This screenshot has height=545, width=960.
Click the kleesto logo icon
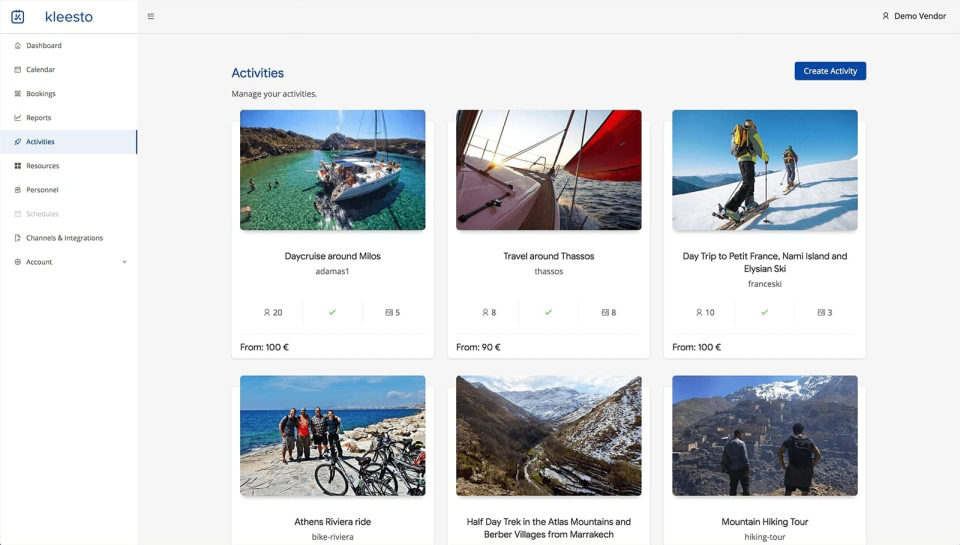[x=17, y=16]
